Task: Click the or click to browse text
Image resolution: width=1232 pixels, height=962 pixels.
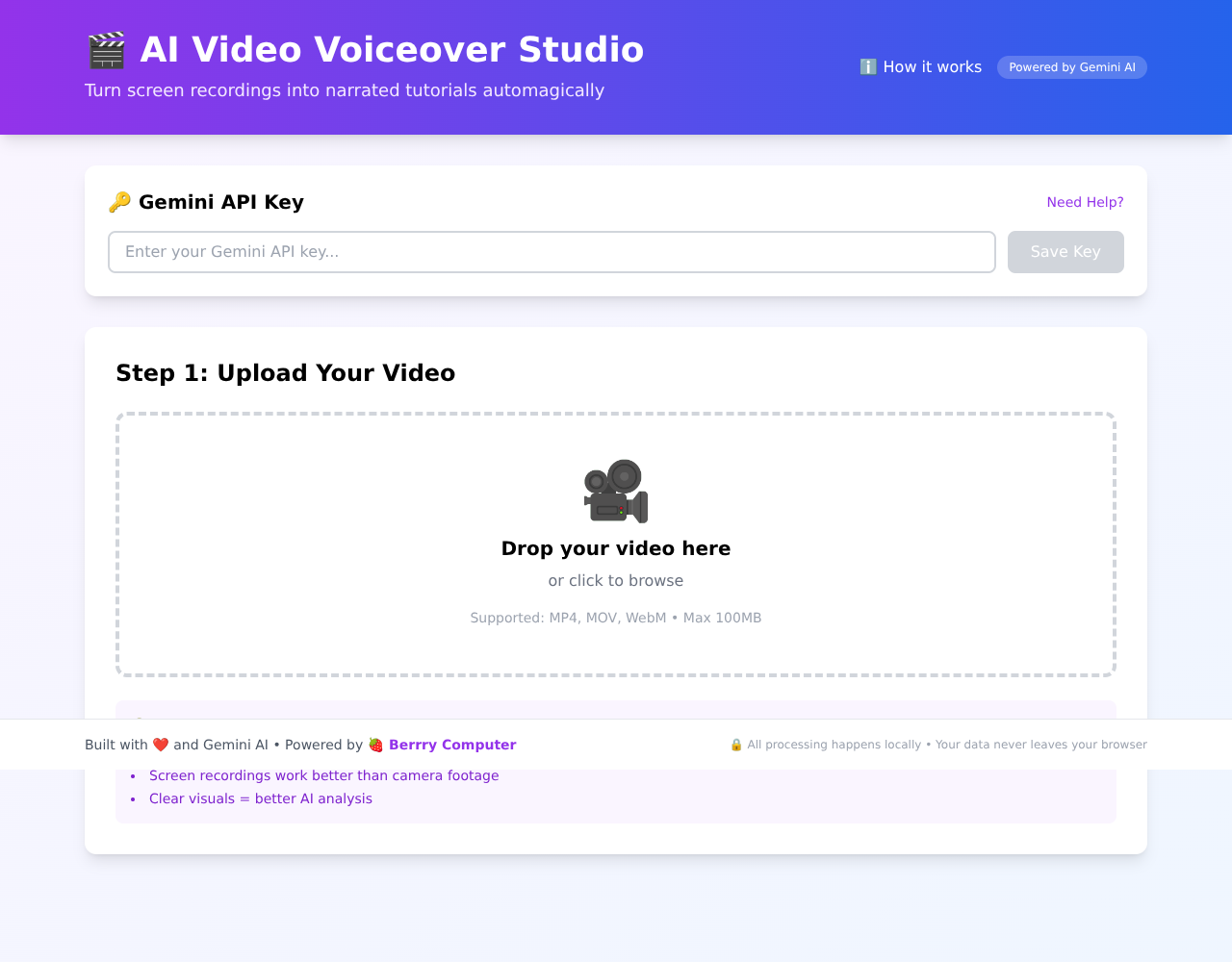Action: tap(615, 580)
